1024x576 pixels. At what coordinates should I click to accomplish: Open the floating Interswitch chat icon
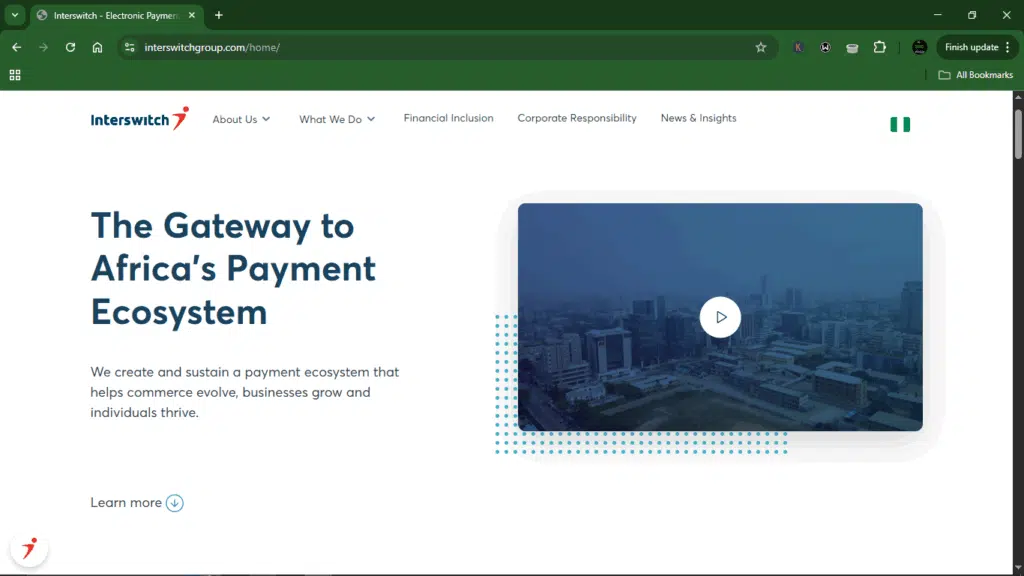point(29,548)
